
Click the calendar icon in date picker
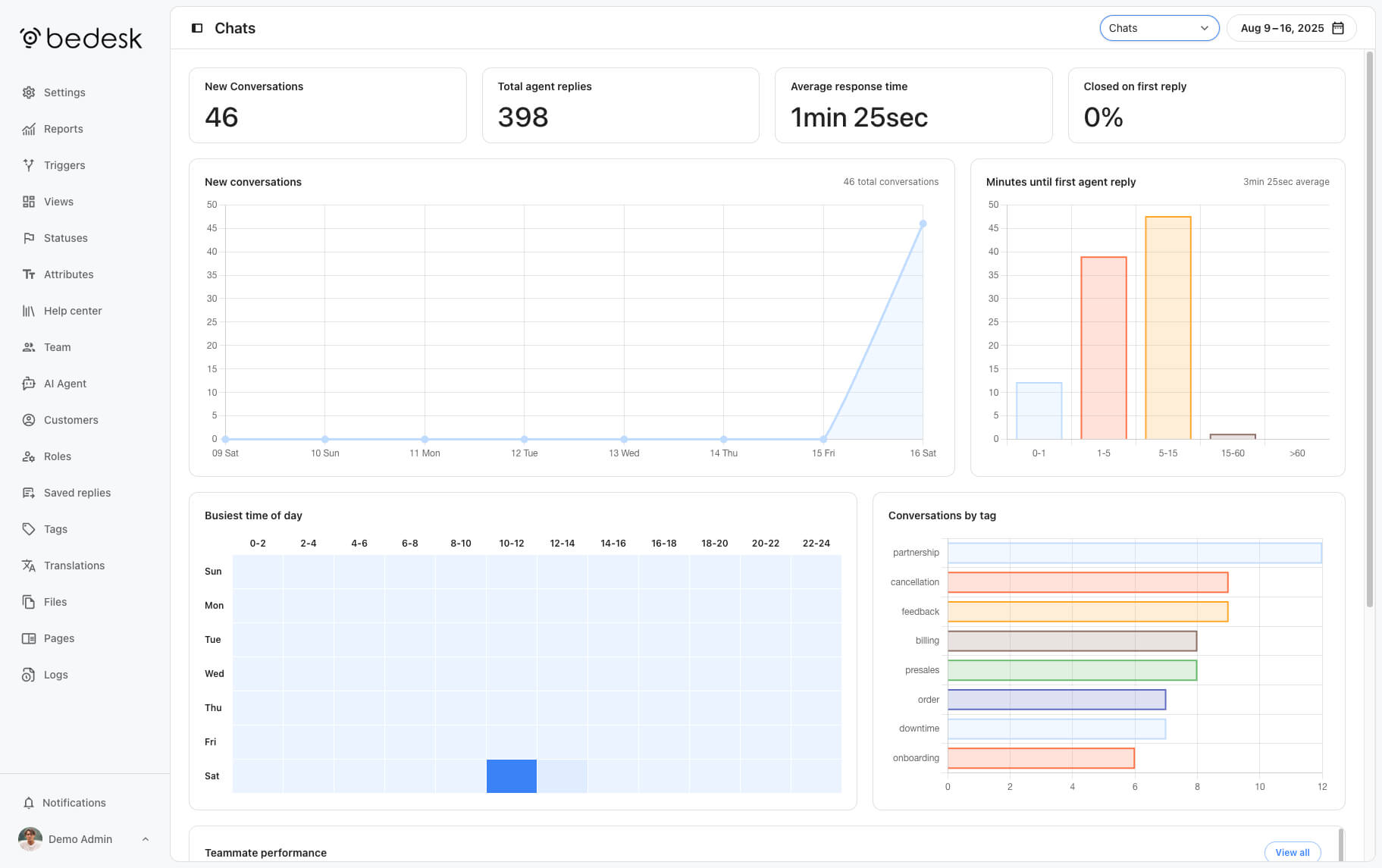(1338, 28)
